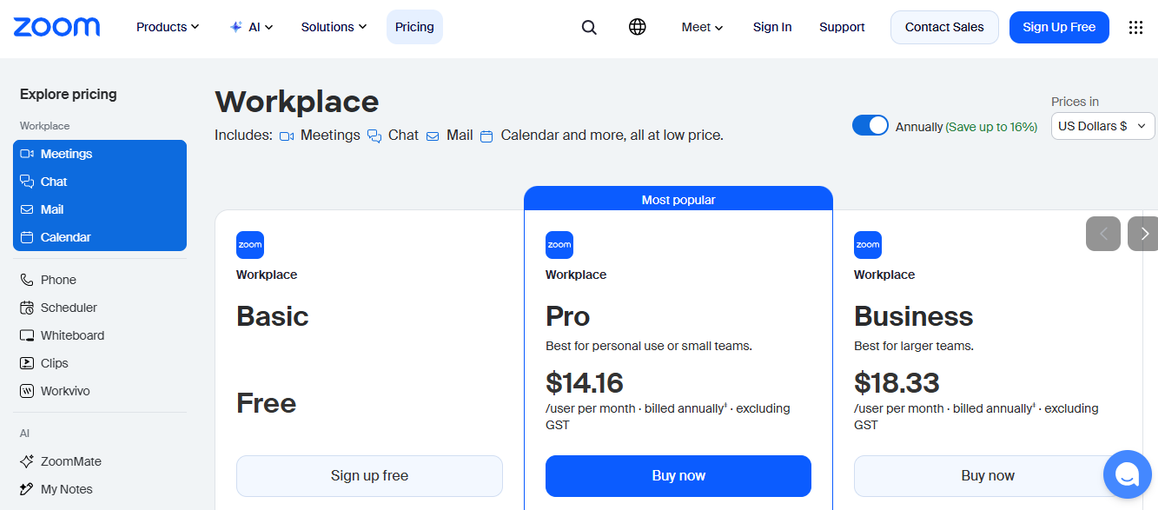Click the Basic plan title
The width and height of the screenshot is (1158, 510).
[273, 317]
